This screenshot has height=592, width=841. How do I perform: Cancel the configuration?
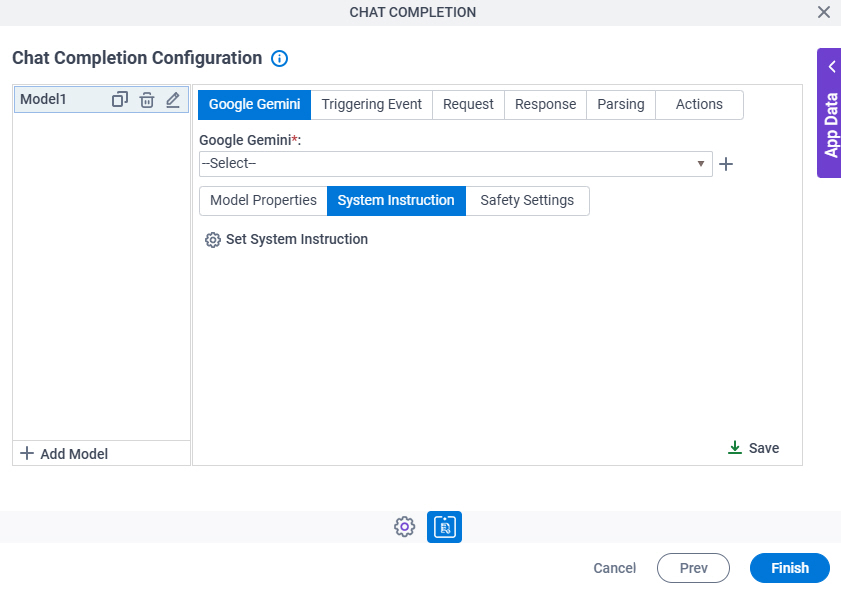pos(614,568)
